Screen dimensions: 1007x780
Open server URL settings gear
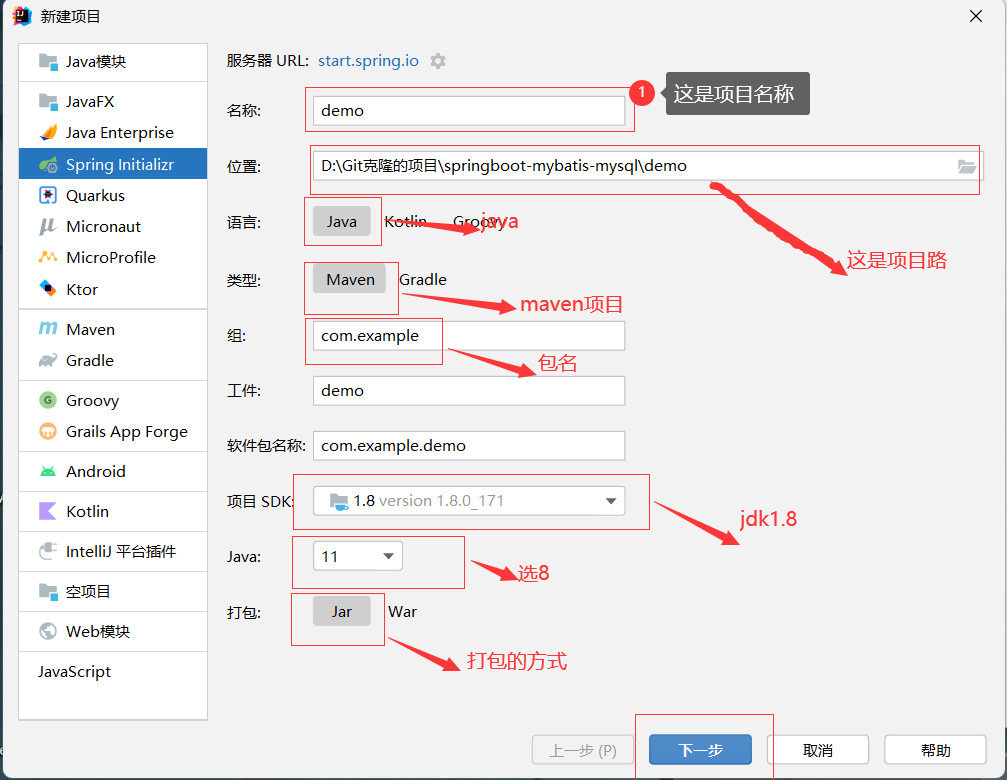438,61
